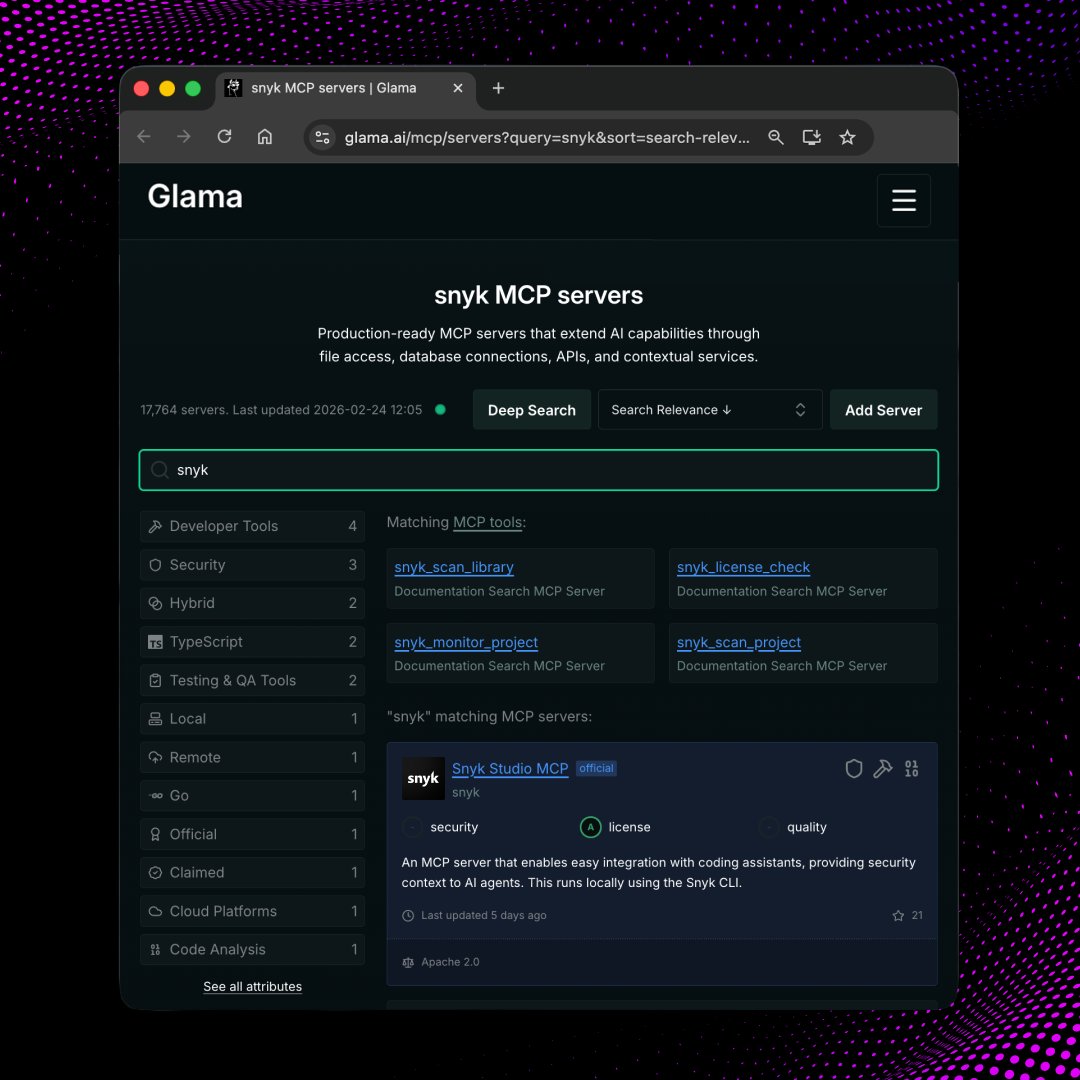Screen dimensions: 1080x1080
Task: Open the Search Relevance sort dropdown
Action: [710, 410]
